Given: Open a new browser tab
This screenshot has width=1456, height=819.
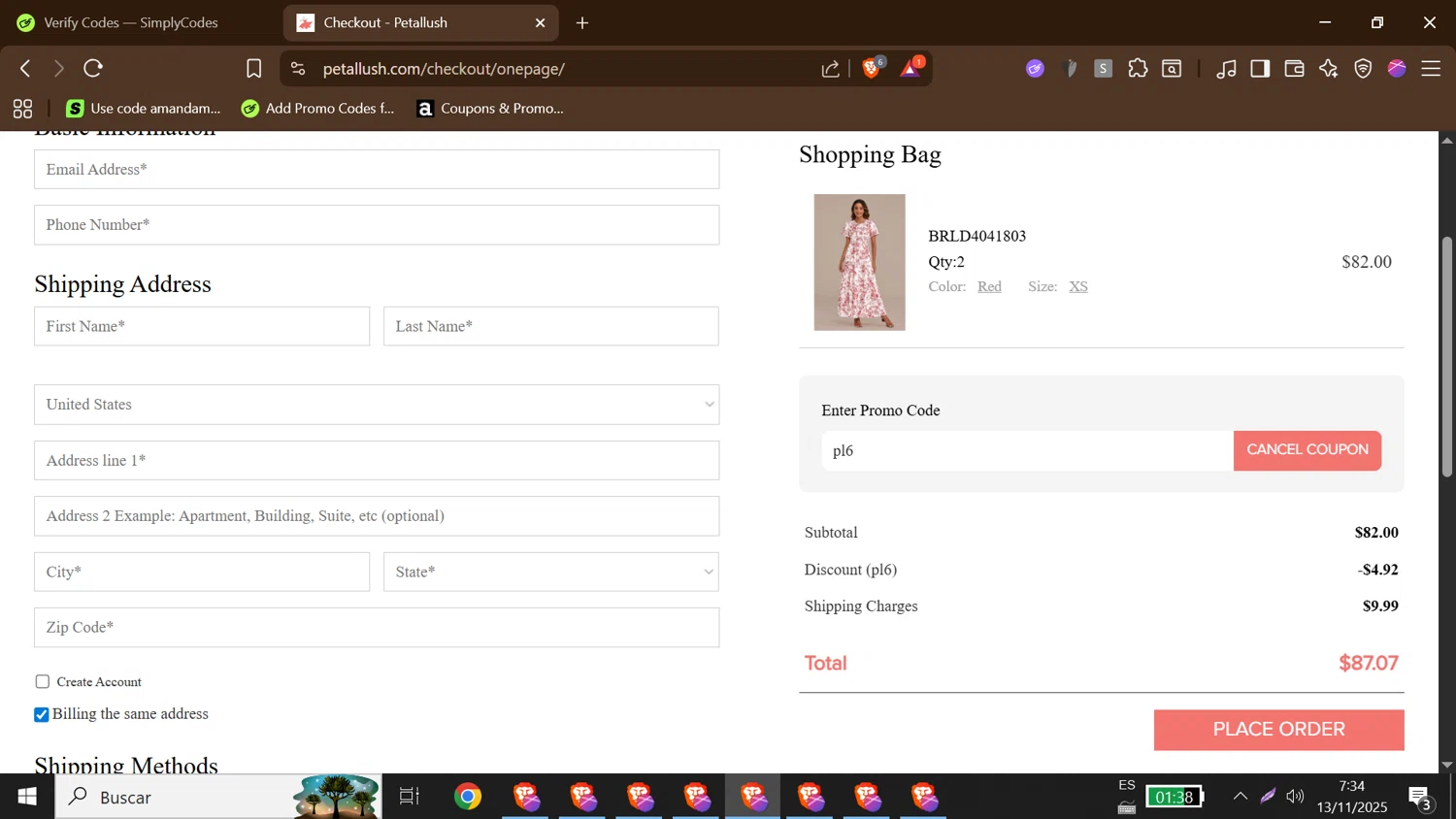Looking at the screenshot, I should pyautogui.click(x=582, y=23).
